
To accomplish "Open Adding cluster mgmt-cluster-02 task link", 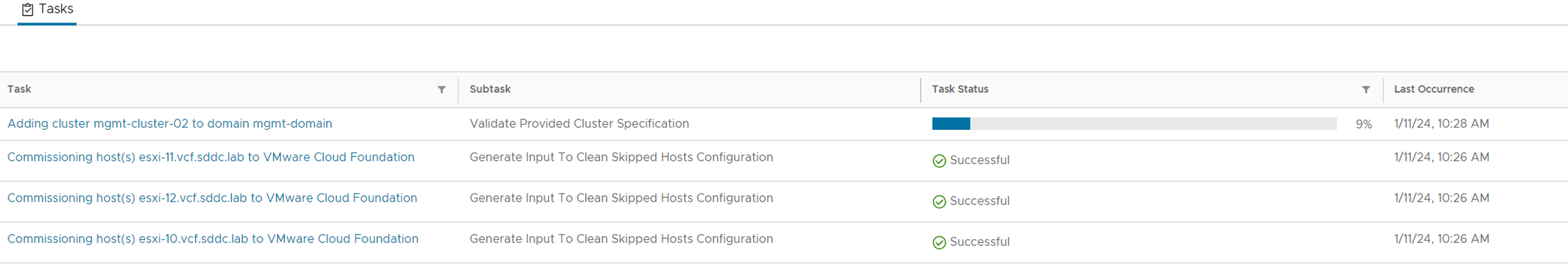I will pyautogui.click(x=169, y=124).
